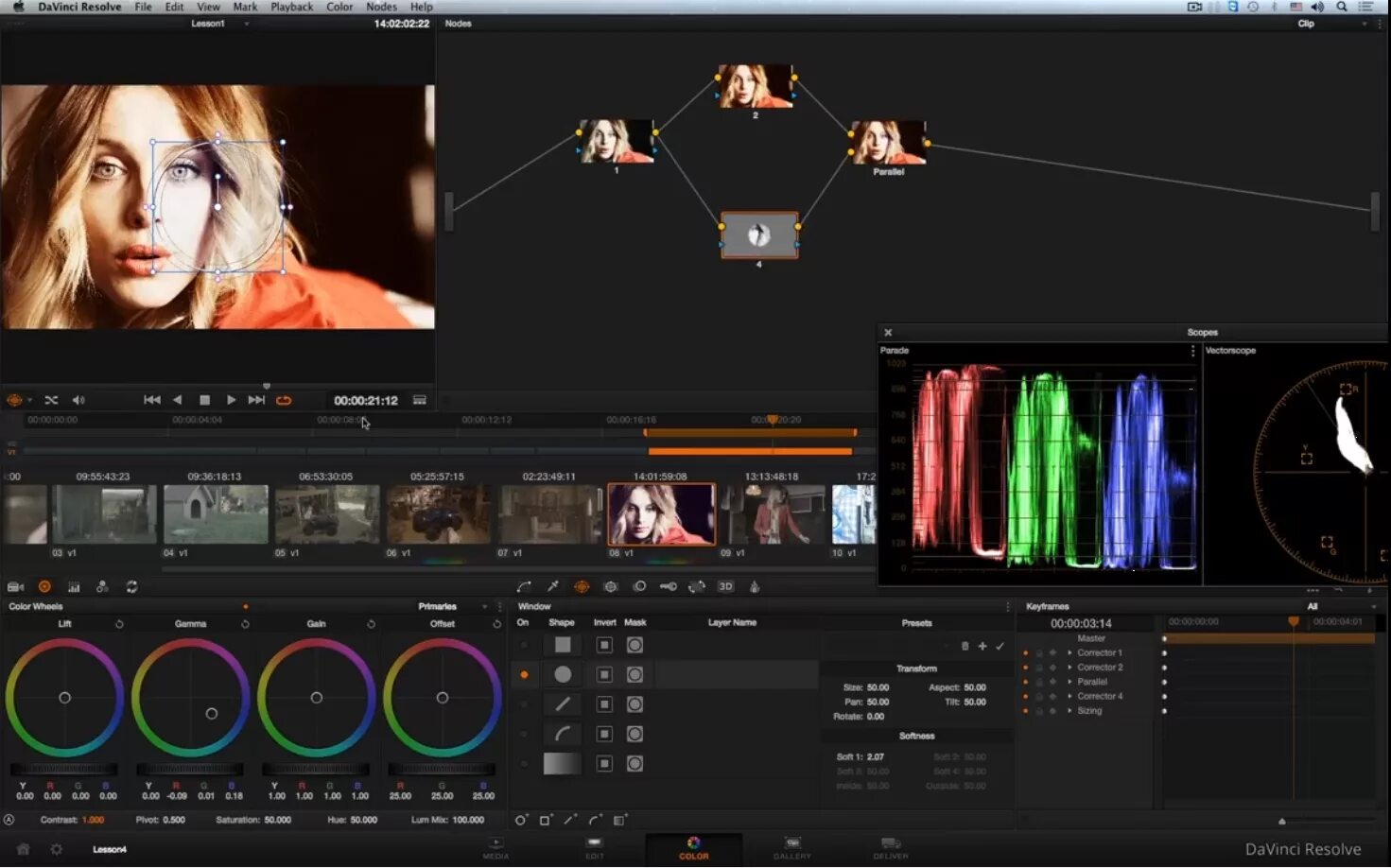The image size is (1391, 868).
Task: Delete the selected window preset
Action: coord(965,647)
